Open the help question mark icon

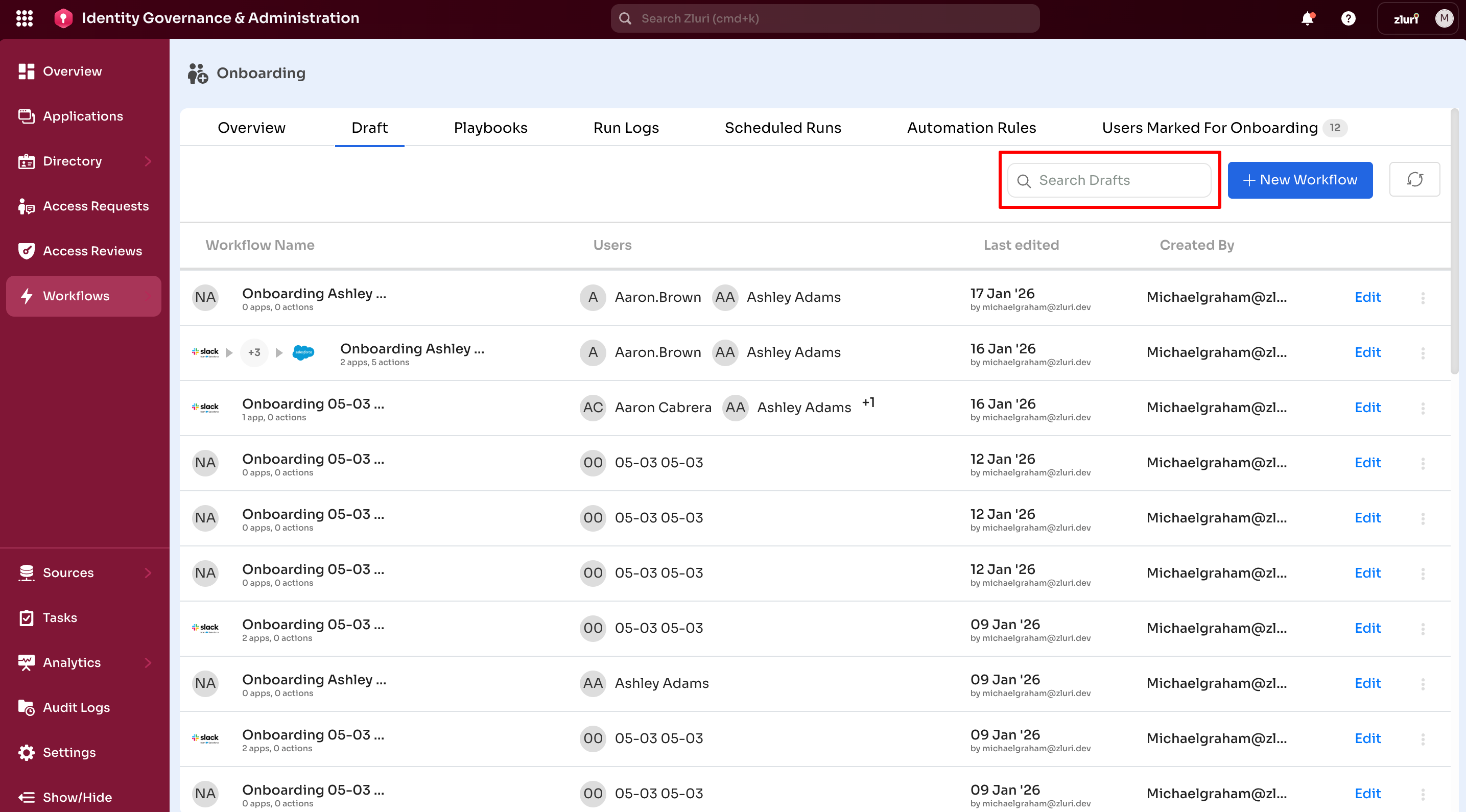1347,18
